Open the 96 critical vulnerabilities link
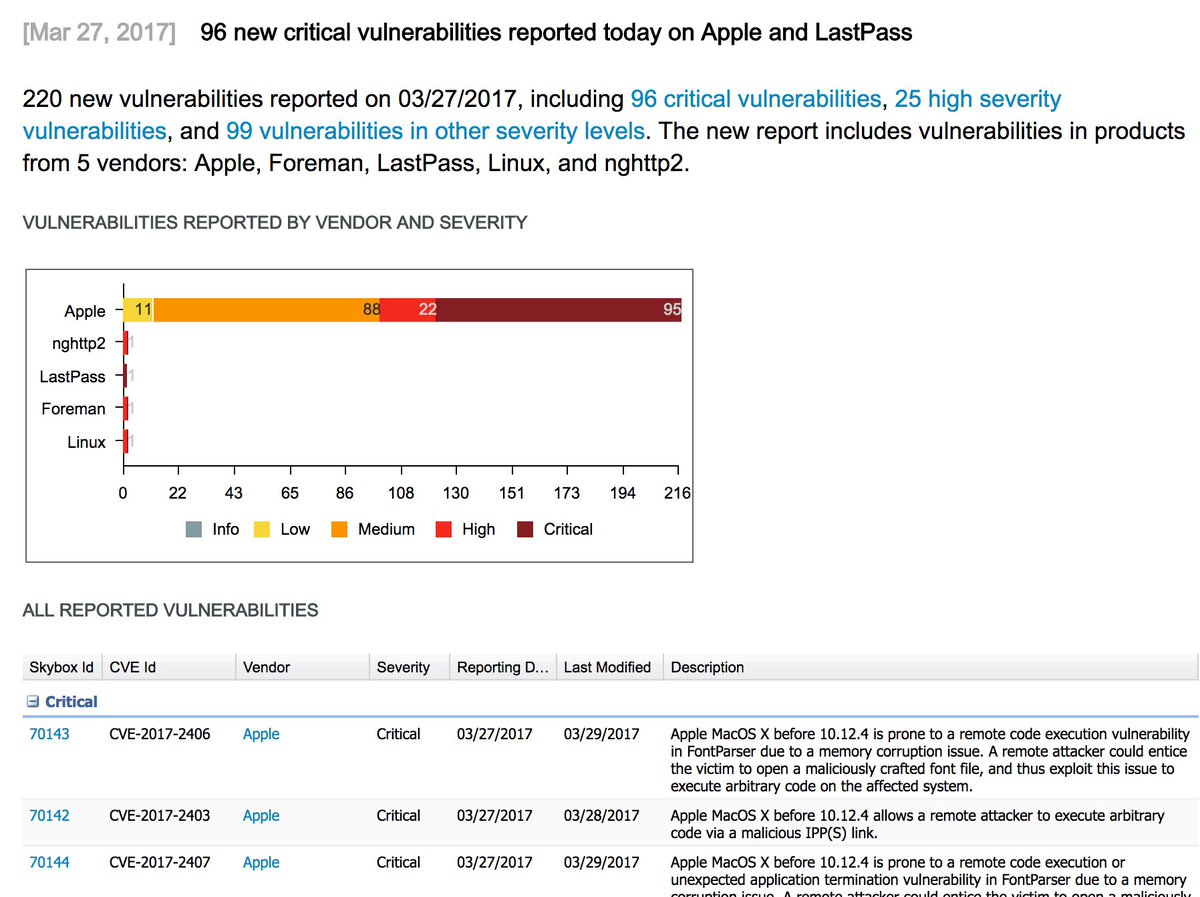 (x=755, y=99)
